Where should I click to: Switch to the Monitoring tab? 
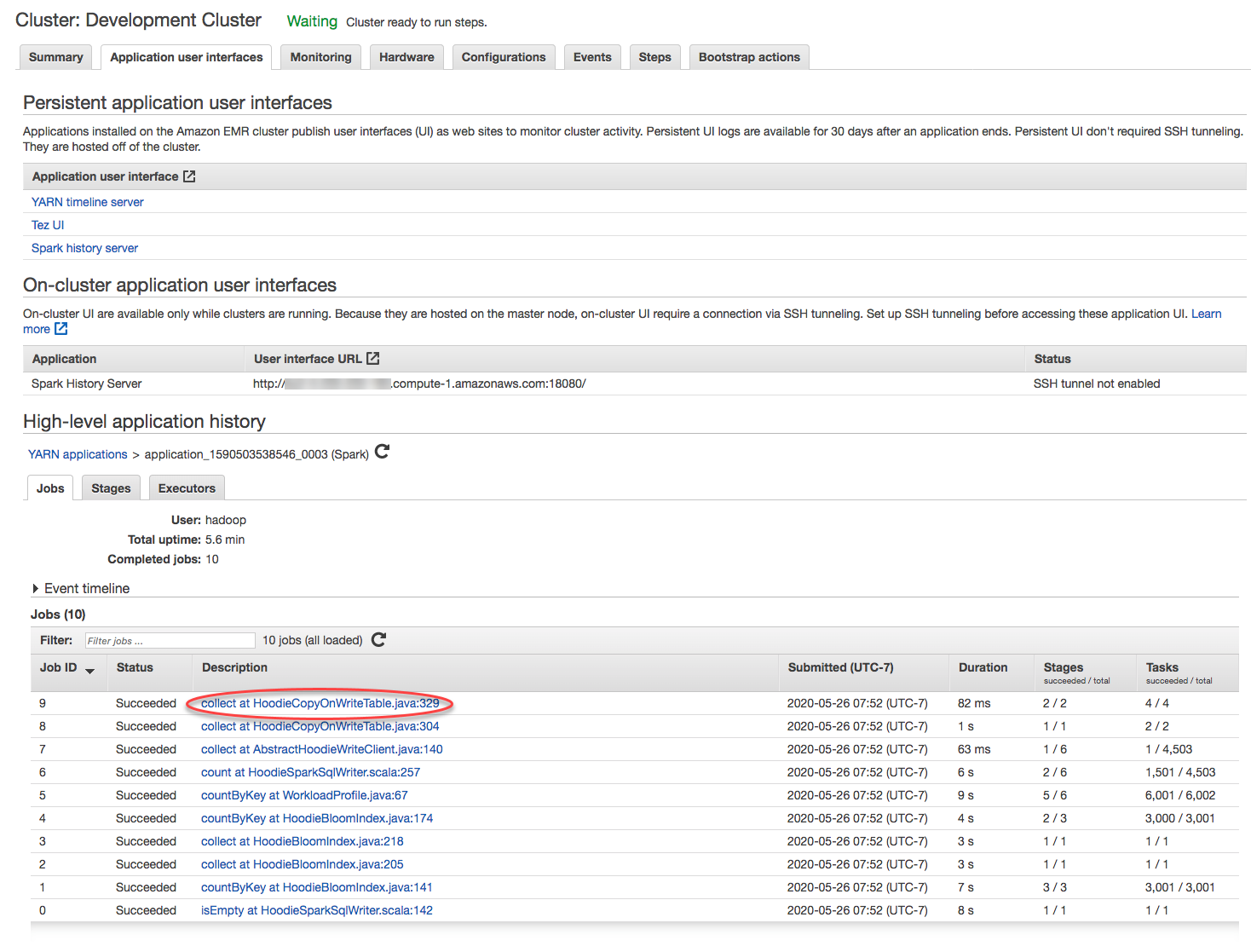(x=320, y=57)
